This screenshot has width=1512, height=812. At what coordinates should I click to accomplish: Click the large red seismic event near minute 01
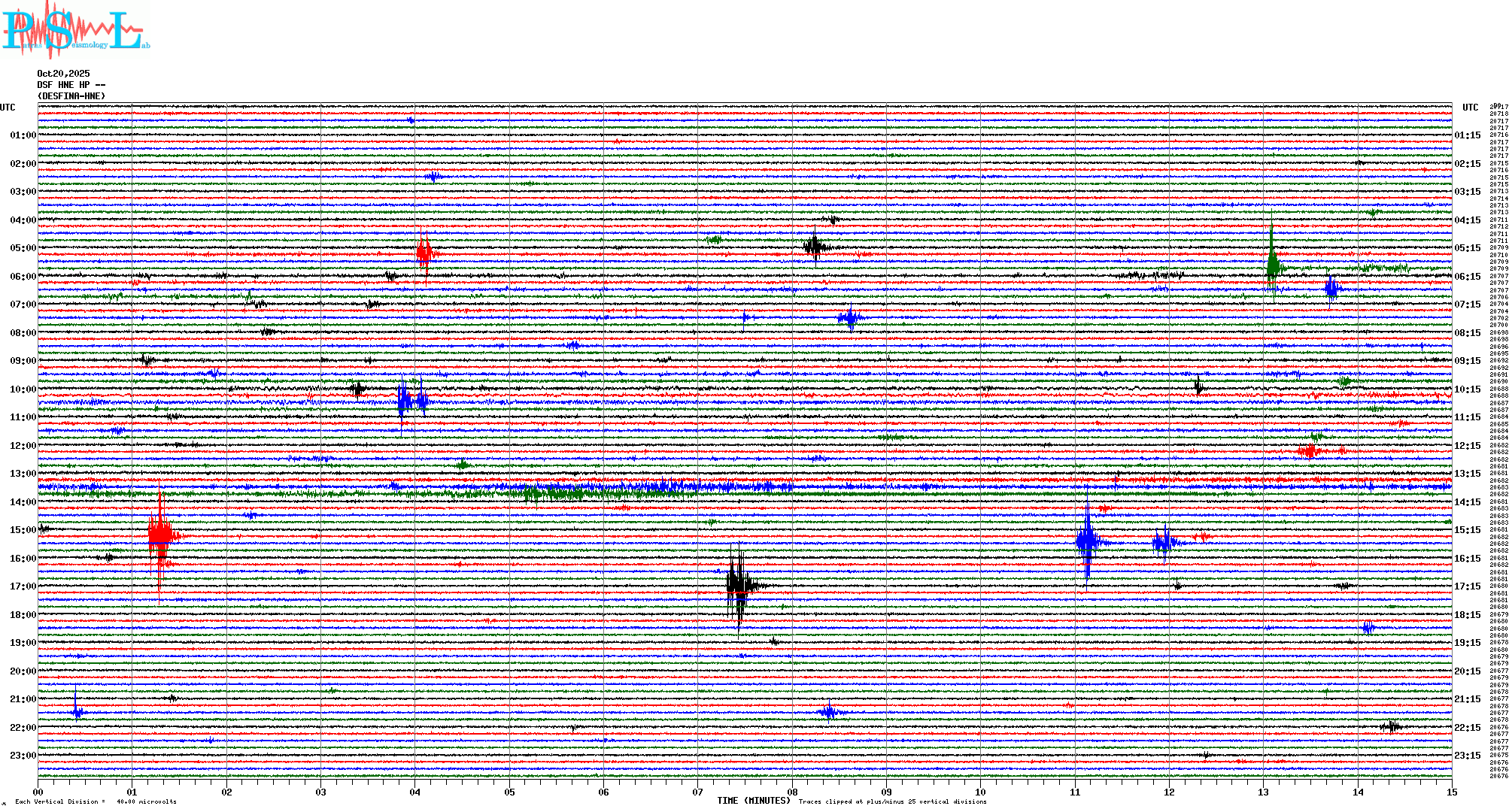pyautogui.click(x=159, y=536)
